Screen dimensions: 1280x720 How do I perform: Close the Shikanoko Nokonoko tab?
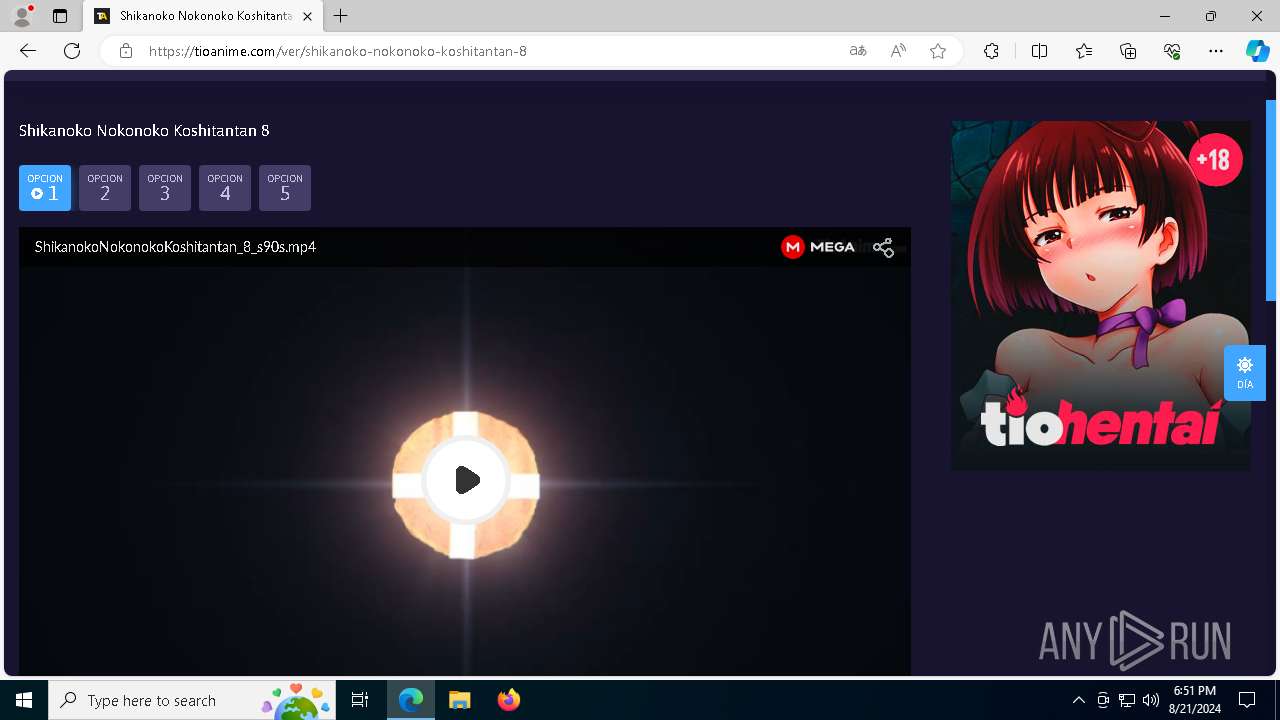[308, 16]
